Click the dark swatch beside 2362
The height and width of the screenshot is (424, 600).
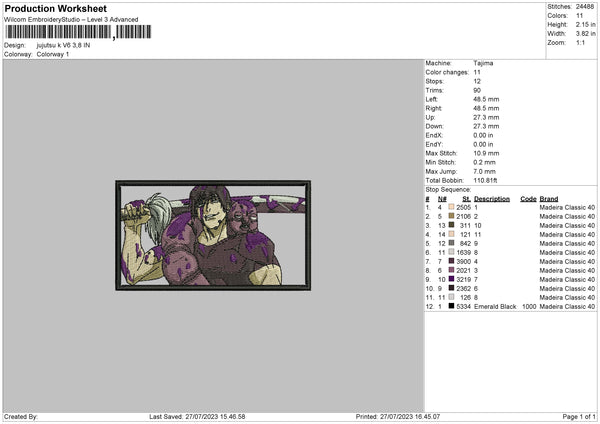[452, 288]
